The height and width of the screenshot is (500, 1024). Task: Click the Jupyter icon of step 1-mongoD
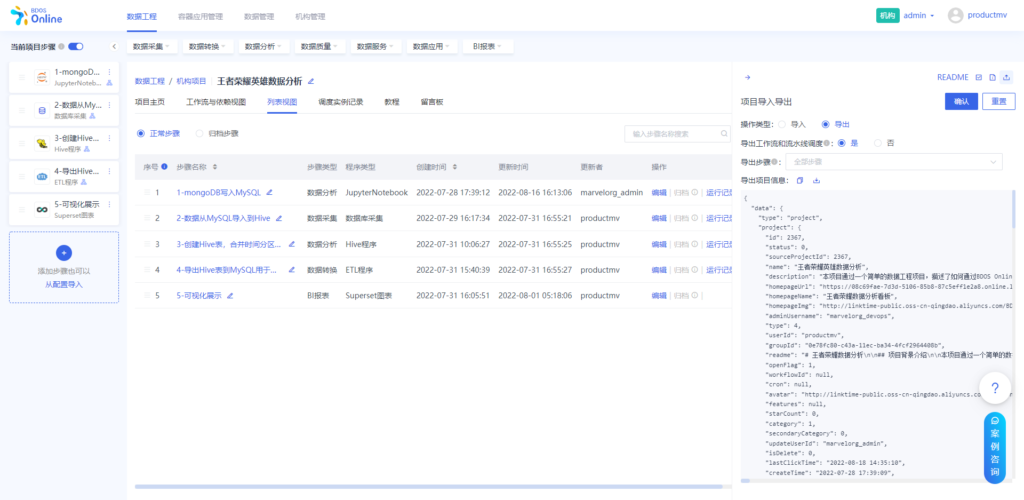[x=42, y=78]
